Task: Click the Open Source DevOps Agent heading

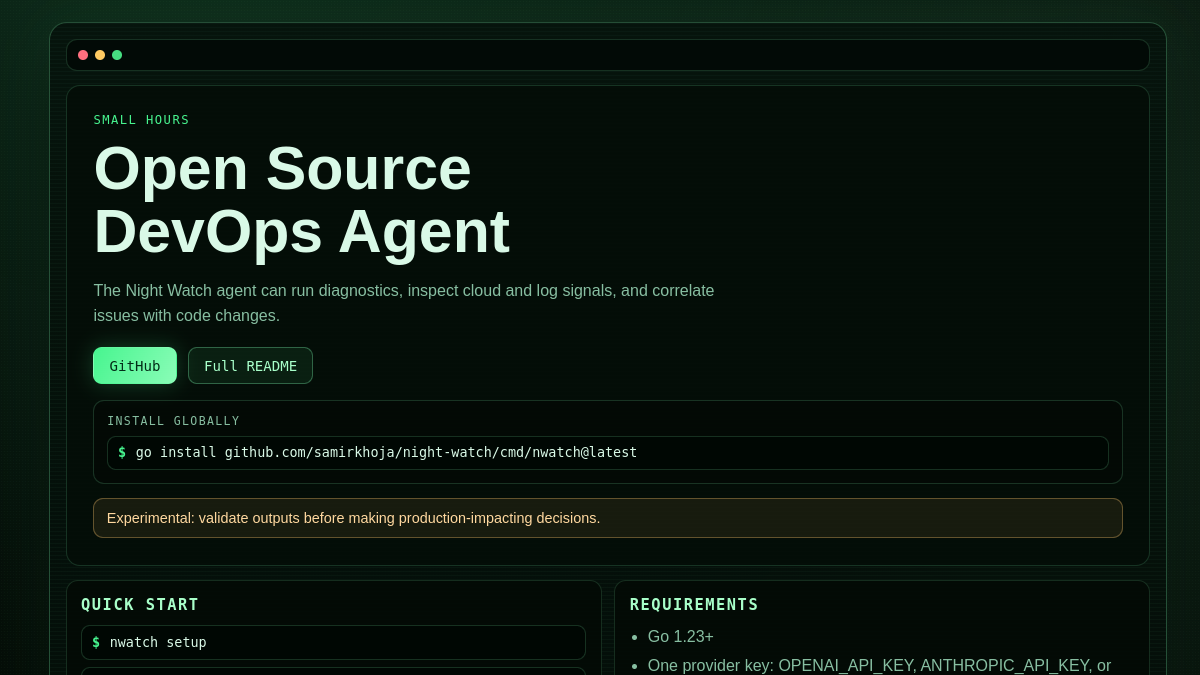Action: [x=302, y=200]
